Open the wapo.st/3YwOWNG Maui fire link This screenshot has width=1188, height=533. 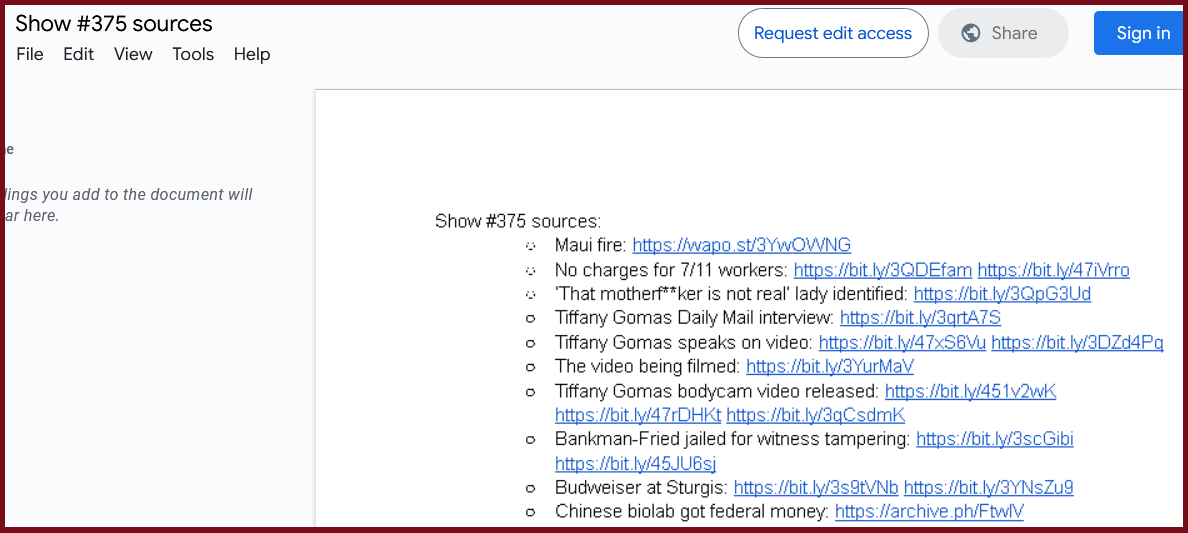point(742,245)
